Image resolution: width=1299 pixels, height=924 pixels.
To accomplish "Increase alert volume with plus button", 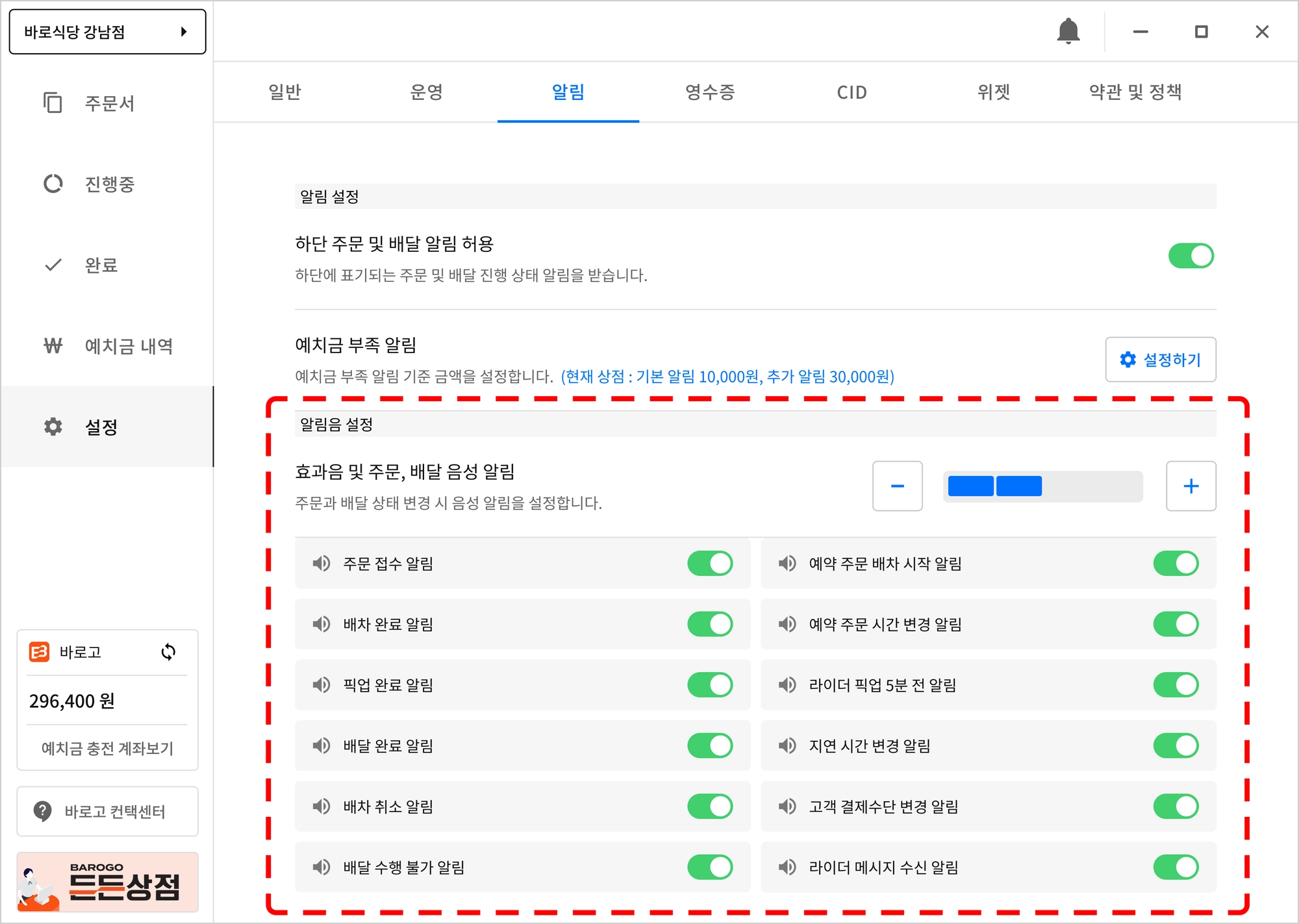I will [x=1191, y=486].
